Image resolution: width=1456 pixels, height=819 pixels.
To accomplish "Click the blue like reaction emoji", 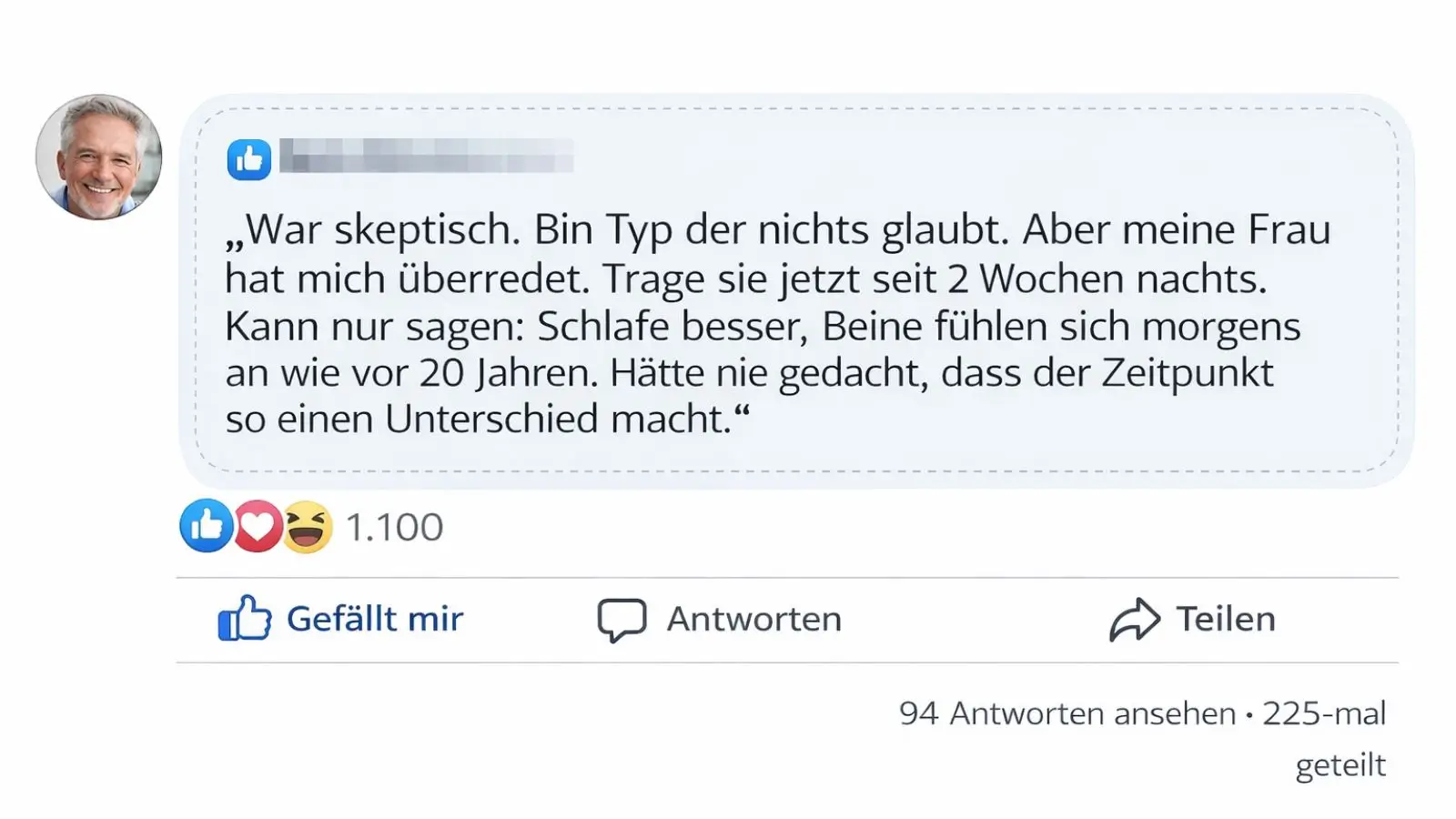I will click(x=207, y=526).
